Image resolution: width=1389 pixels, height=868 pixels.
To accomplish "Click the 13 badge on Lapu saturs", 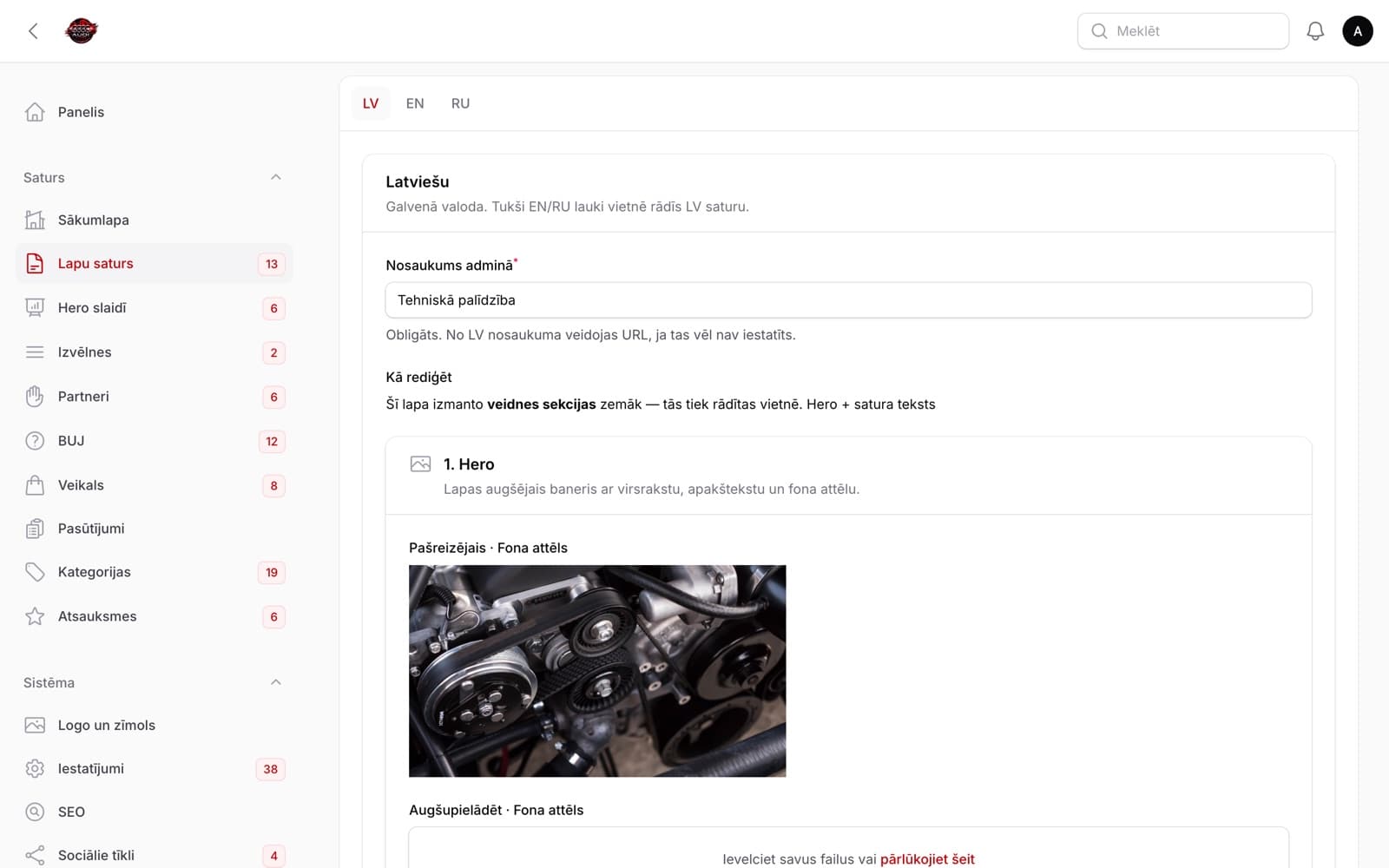I will tap(272, 264).
